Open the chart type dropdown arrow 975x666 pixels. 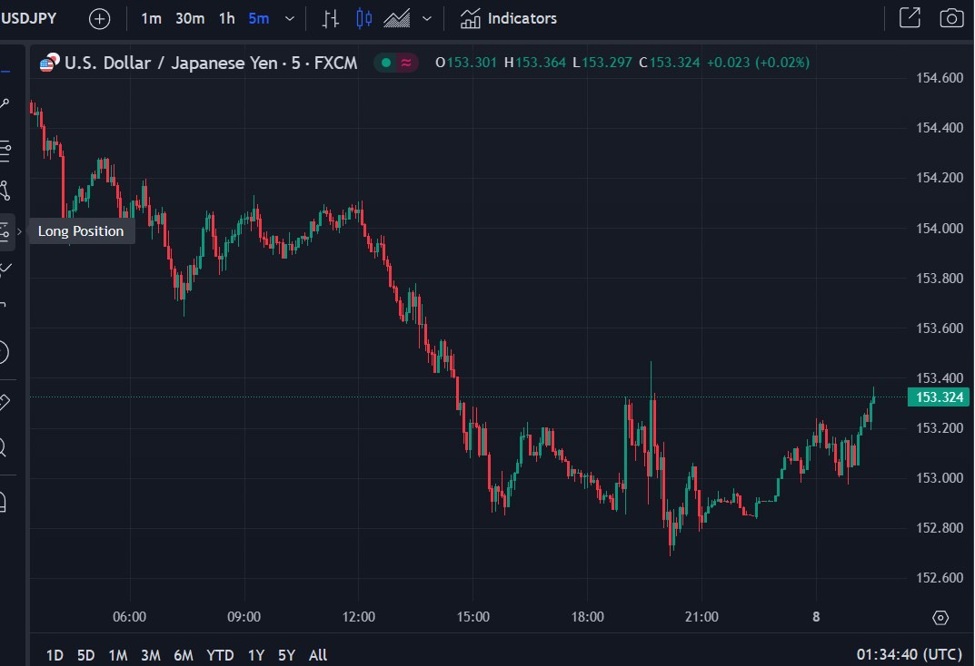[x=426, y=17]
